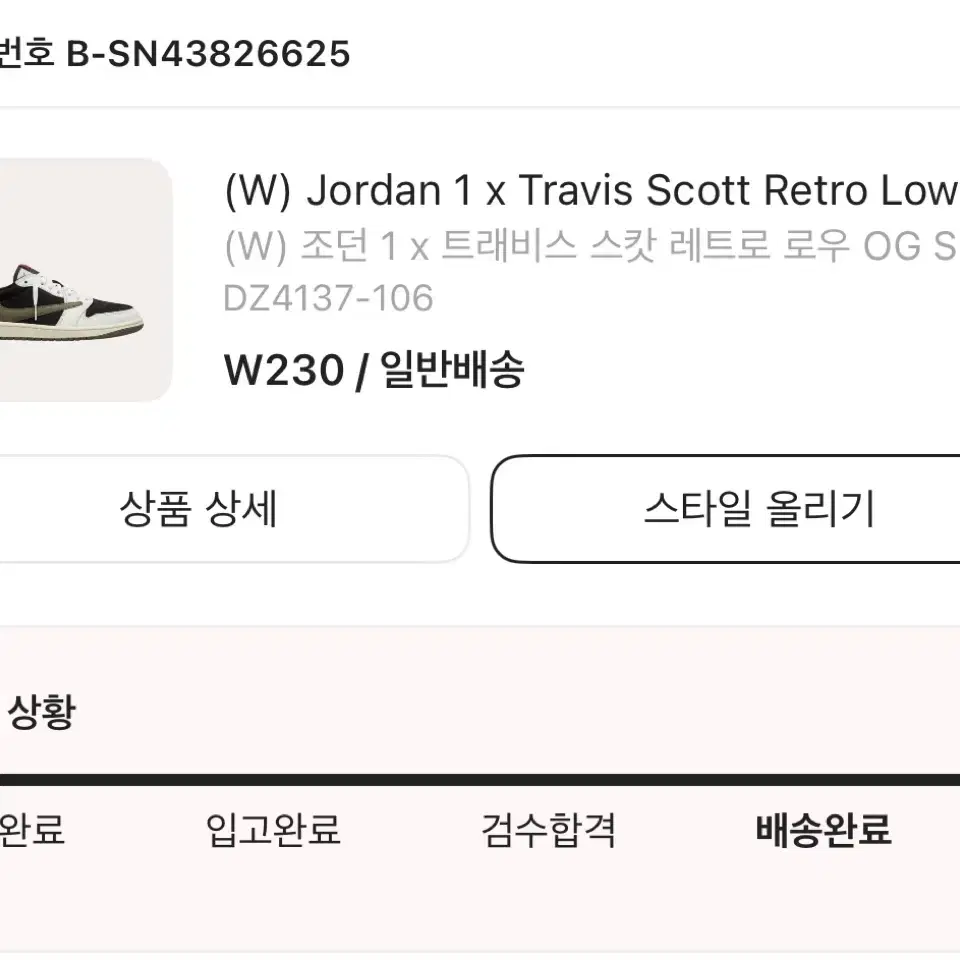Open the Jordan 1 x Travis Scott title
Viewport: 960px width, 960px height.
[591, 190]
